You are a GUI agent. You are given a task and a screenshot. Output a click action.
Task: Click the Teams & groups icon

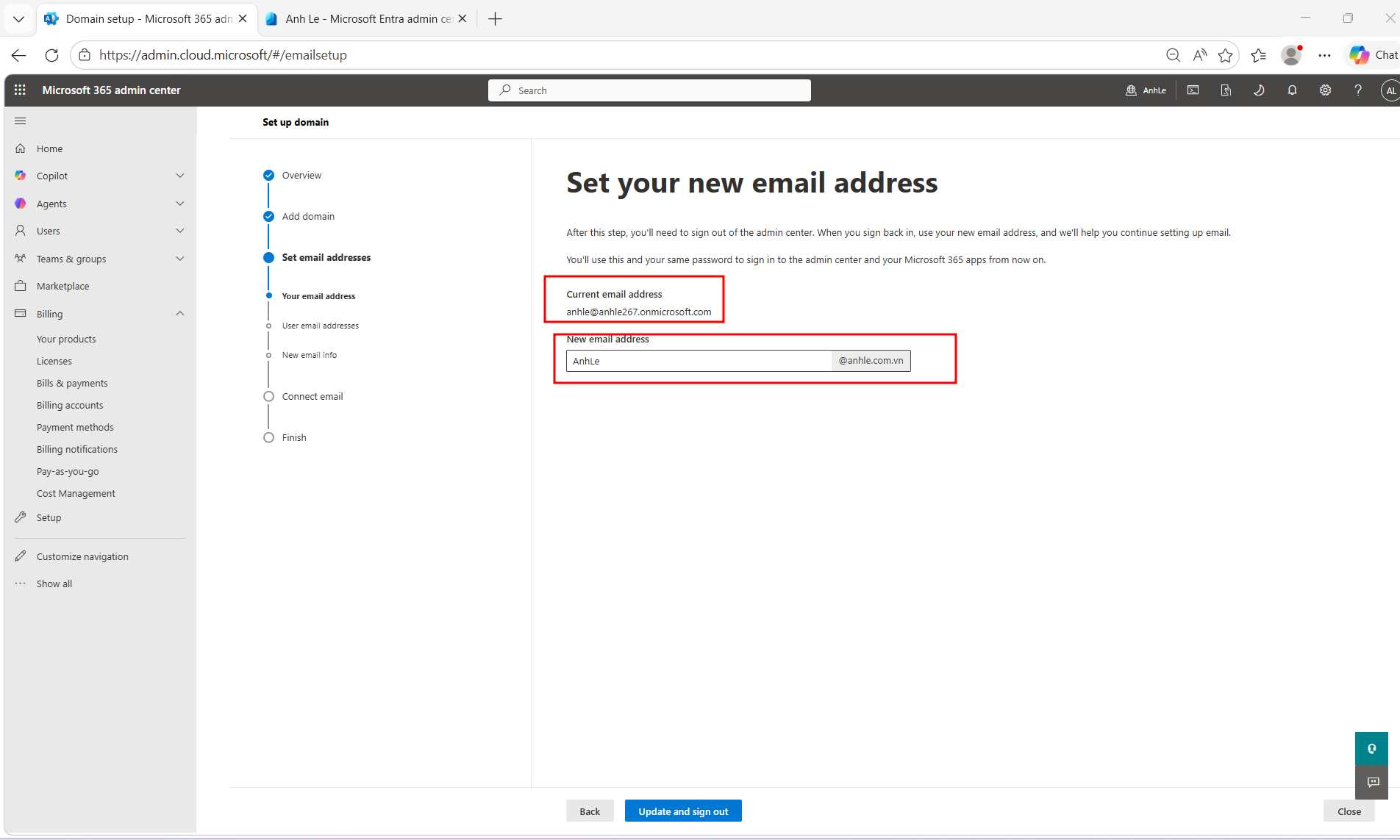(21, 259)
